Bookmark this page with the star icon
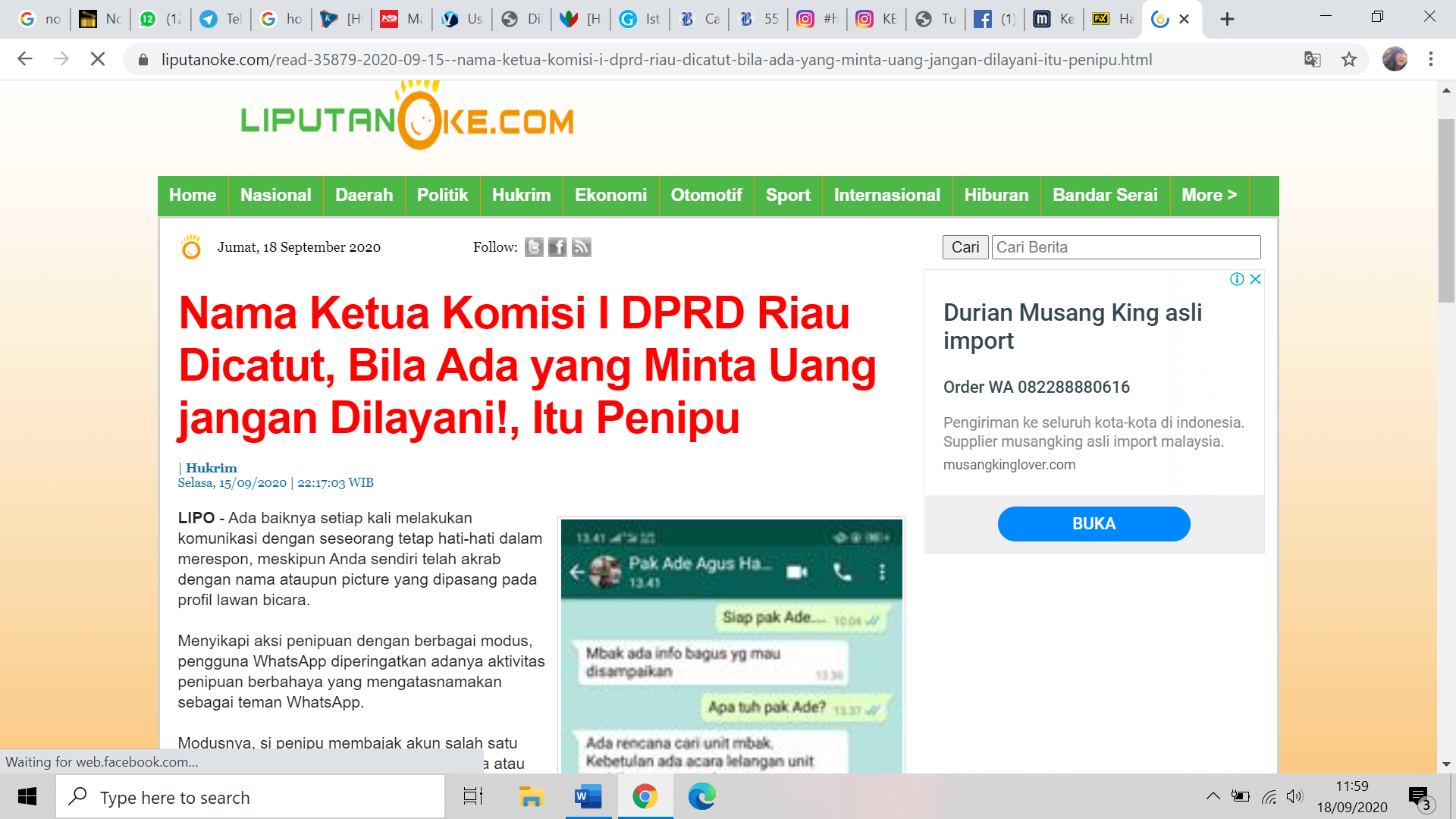This screenshot has width=1456, height=819. (x=1348, y=59)
